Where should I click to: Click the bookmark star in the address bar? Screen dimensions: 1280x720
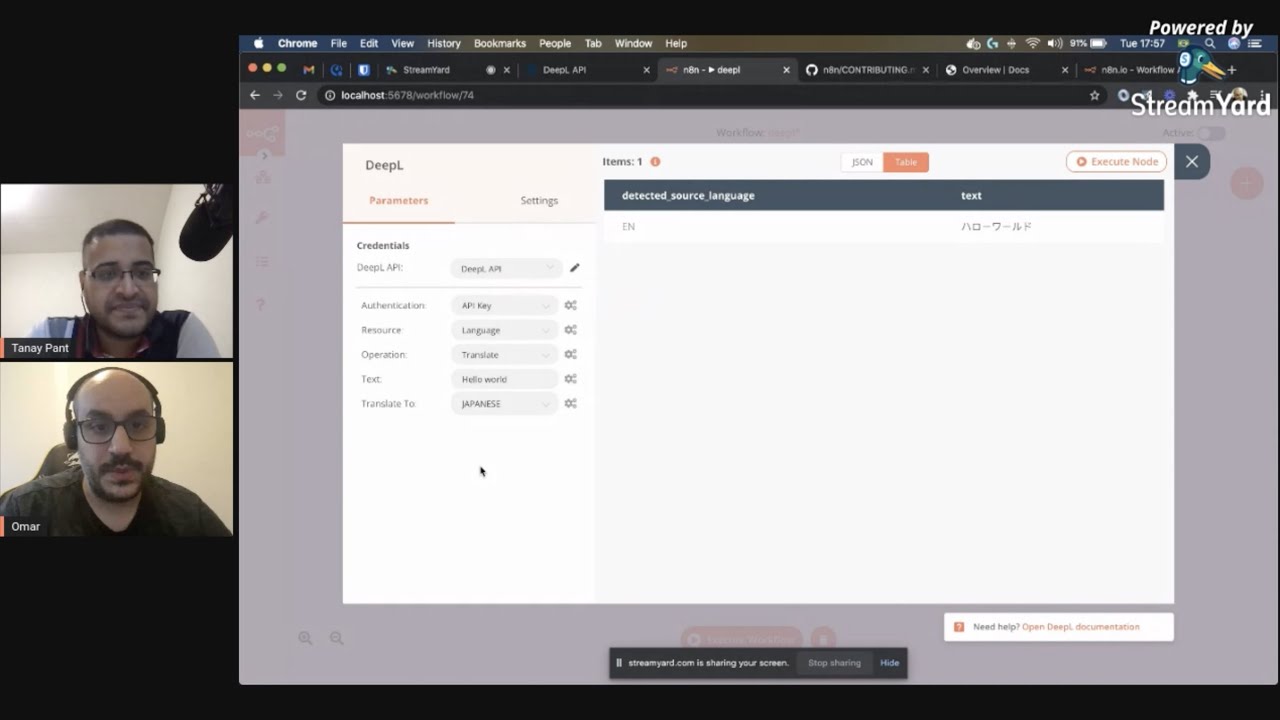coord(1094,95)
